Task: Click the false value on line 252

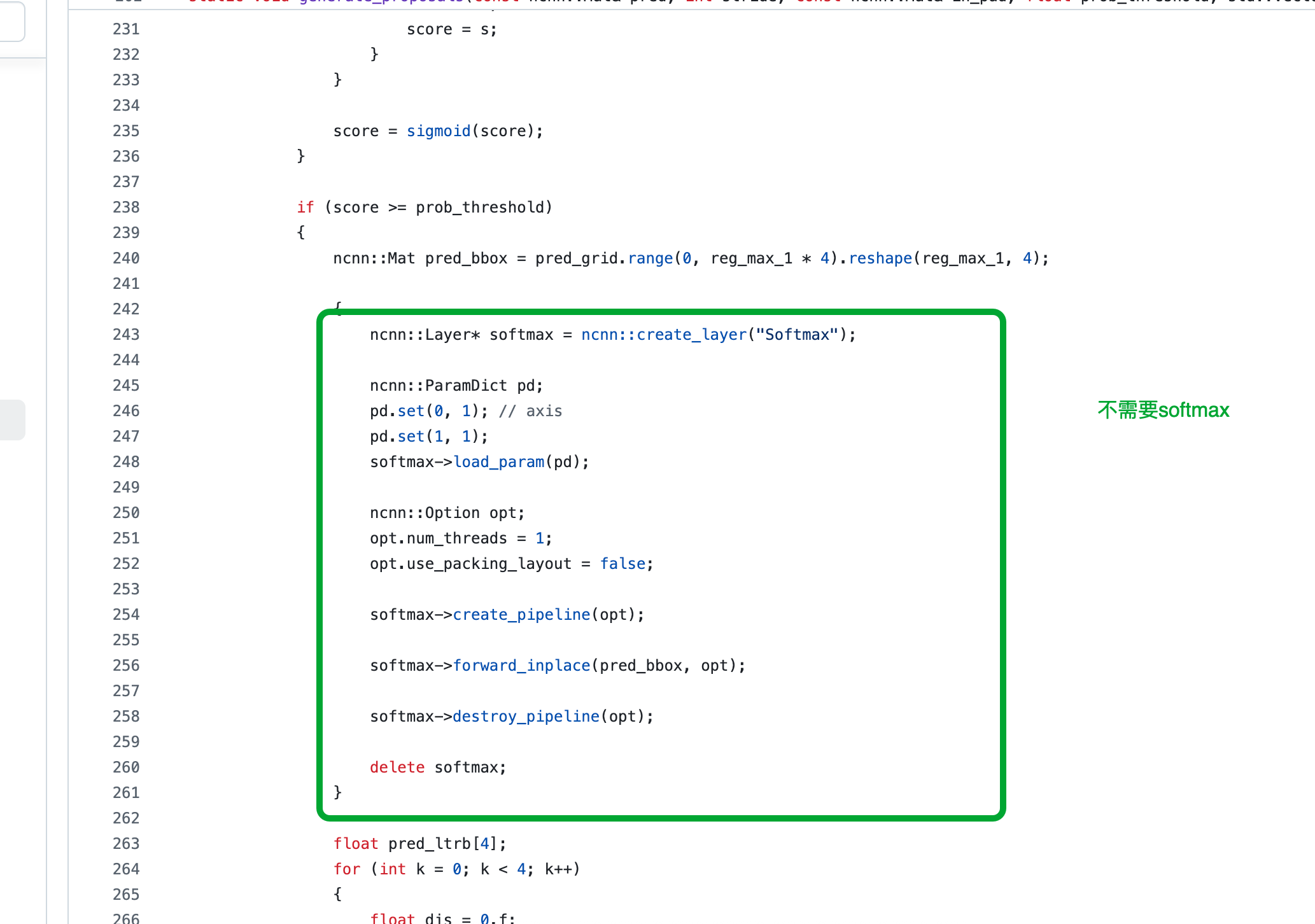Action: click(x=622, y=564)
